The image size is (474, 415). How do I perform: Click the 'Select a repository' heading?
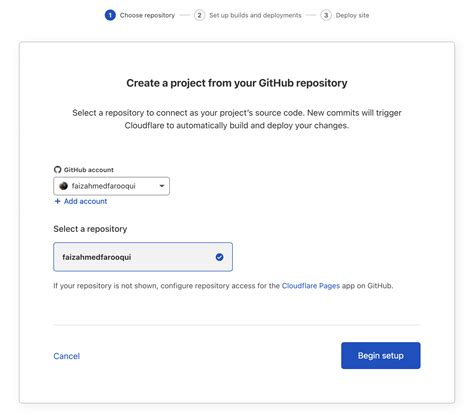90,229
